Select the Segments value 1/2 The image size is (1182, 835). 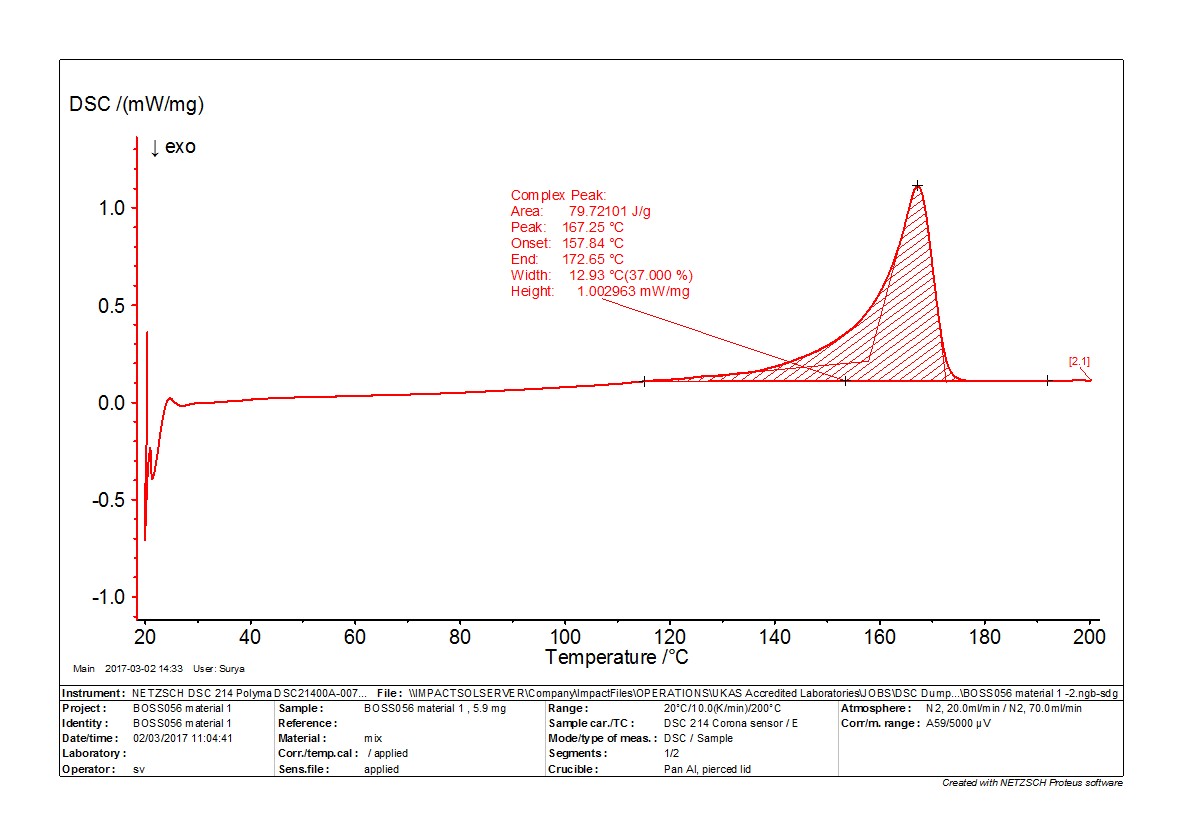point(672,754)
